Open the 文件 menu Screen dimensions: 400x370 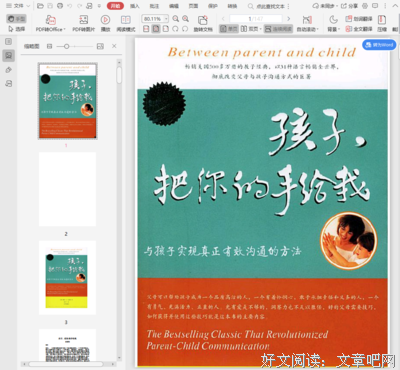(x=18, y=6)
